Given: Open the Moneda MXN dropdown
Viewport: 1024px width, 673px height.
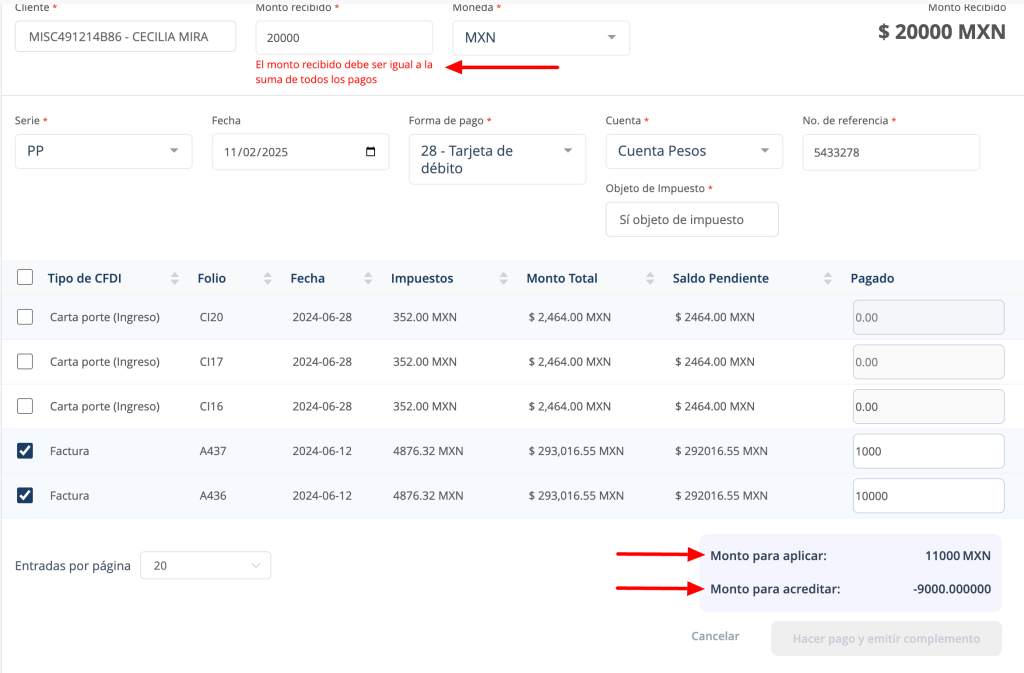Looking at the screenshot, I should (x=541, y=38).
